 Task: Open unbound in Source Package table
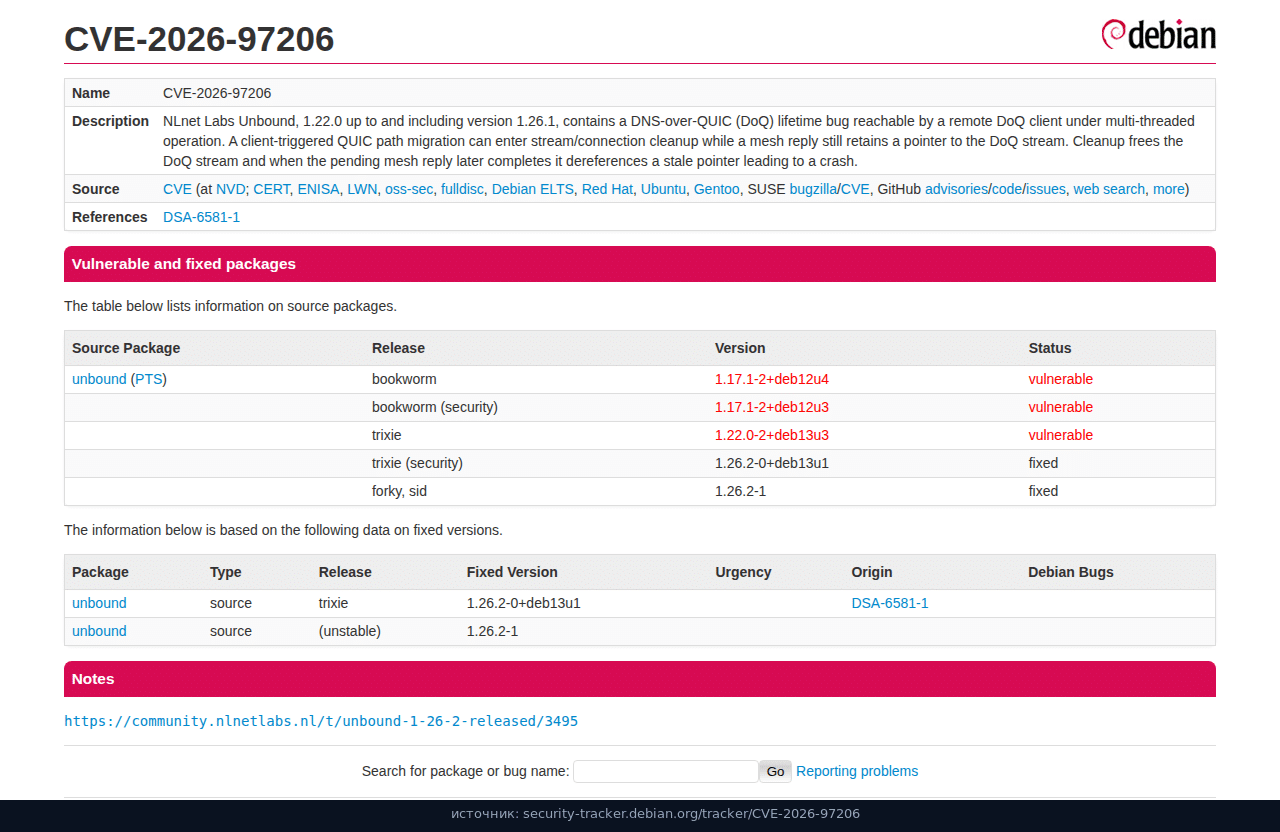pos(99,379)
